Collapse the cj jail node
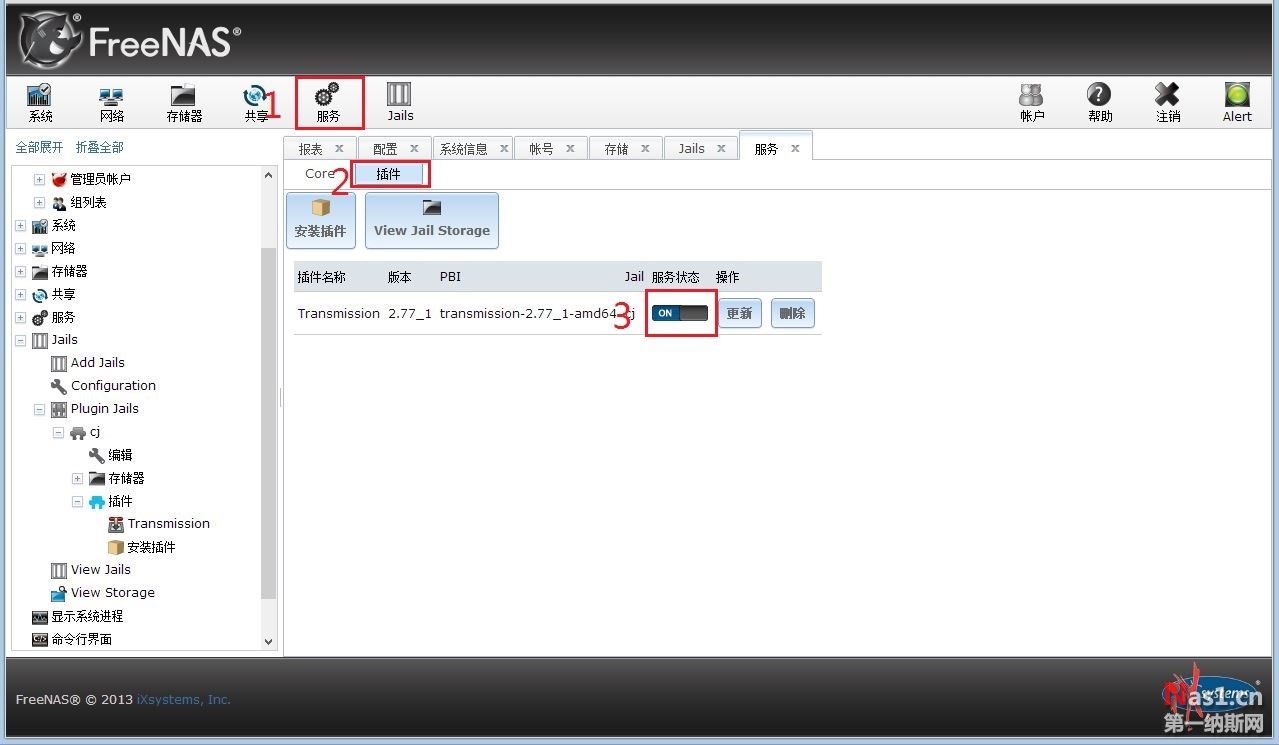Screen dimensions: 1279x745 point(58,432)
